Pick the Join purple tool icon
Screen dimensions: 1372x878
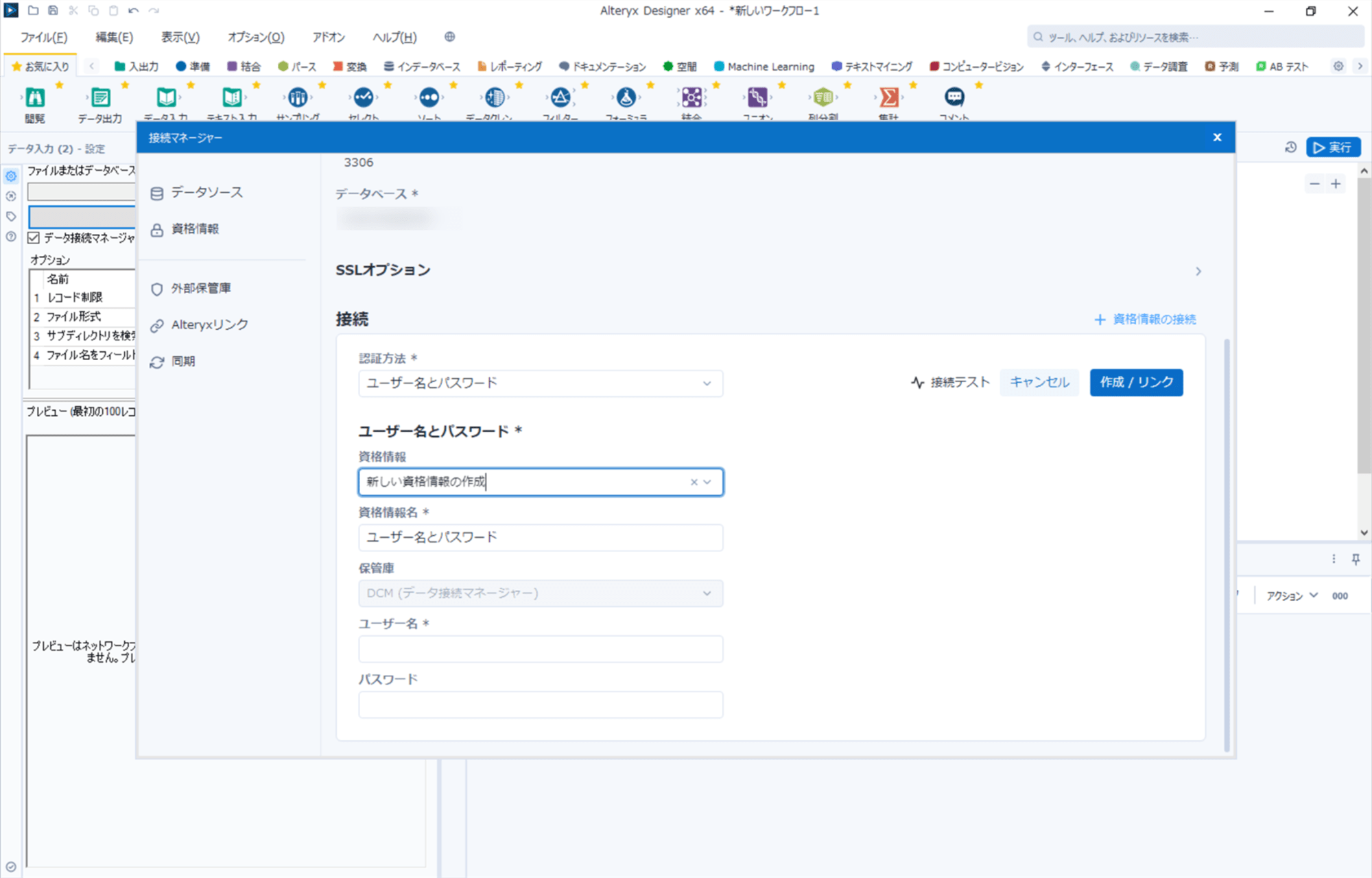click(x=691, y=98)
